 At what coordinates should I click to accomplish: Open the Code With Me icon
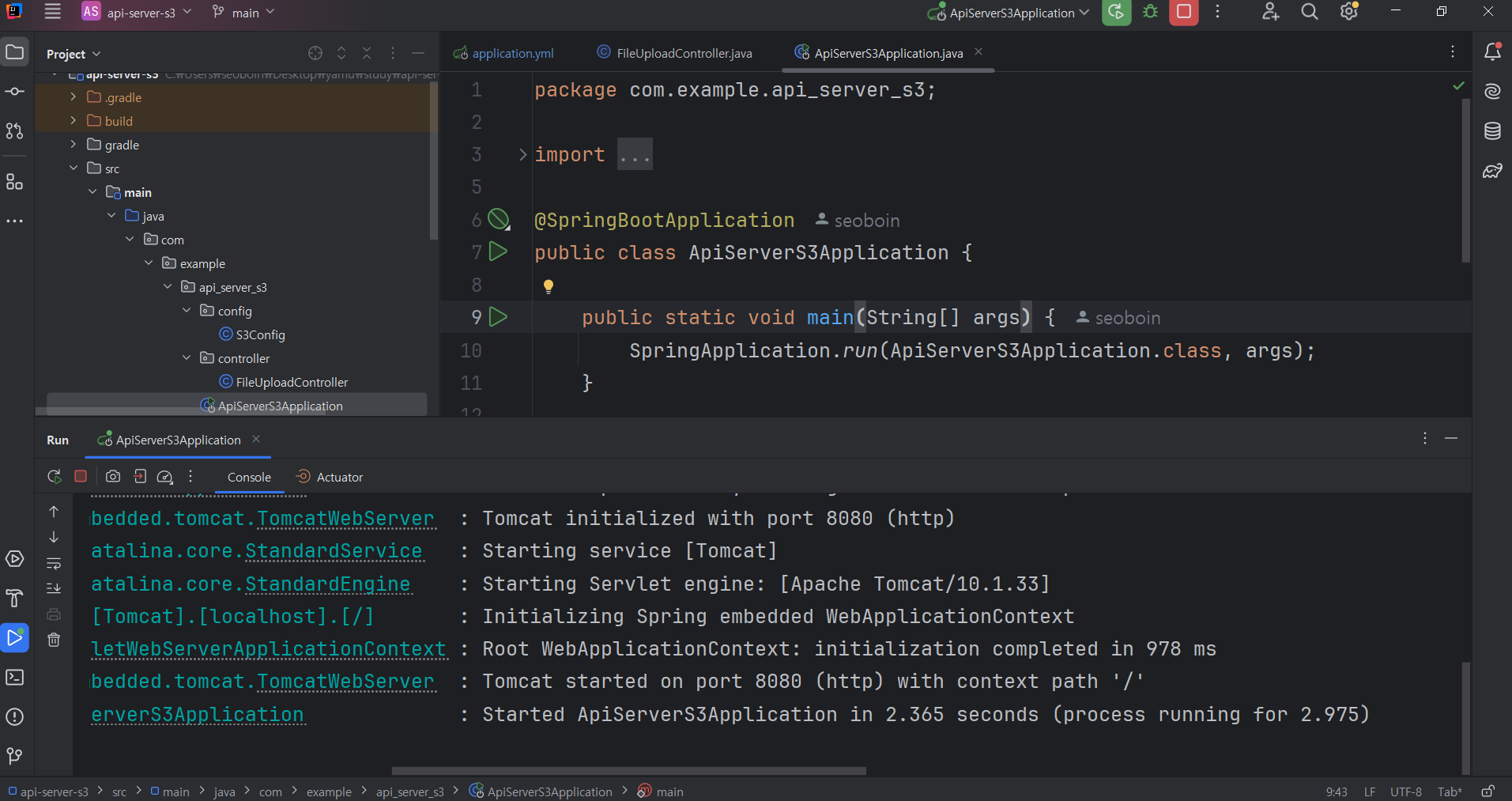1270,12
